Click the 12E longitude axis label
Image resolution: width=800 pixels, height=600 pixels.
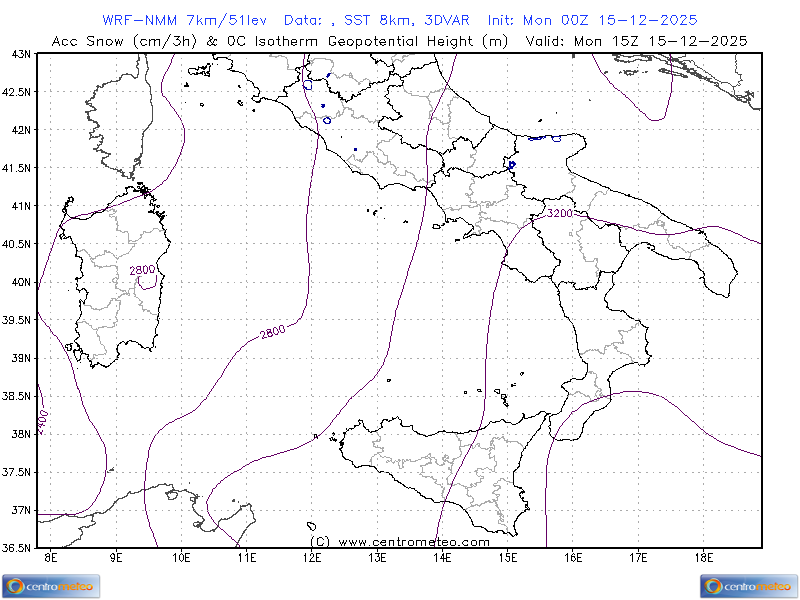pyautogui.click(x=312, y=557)
